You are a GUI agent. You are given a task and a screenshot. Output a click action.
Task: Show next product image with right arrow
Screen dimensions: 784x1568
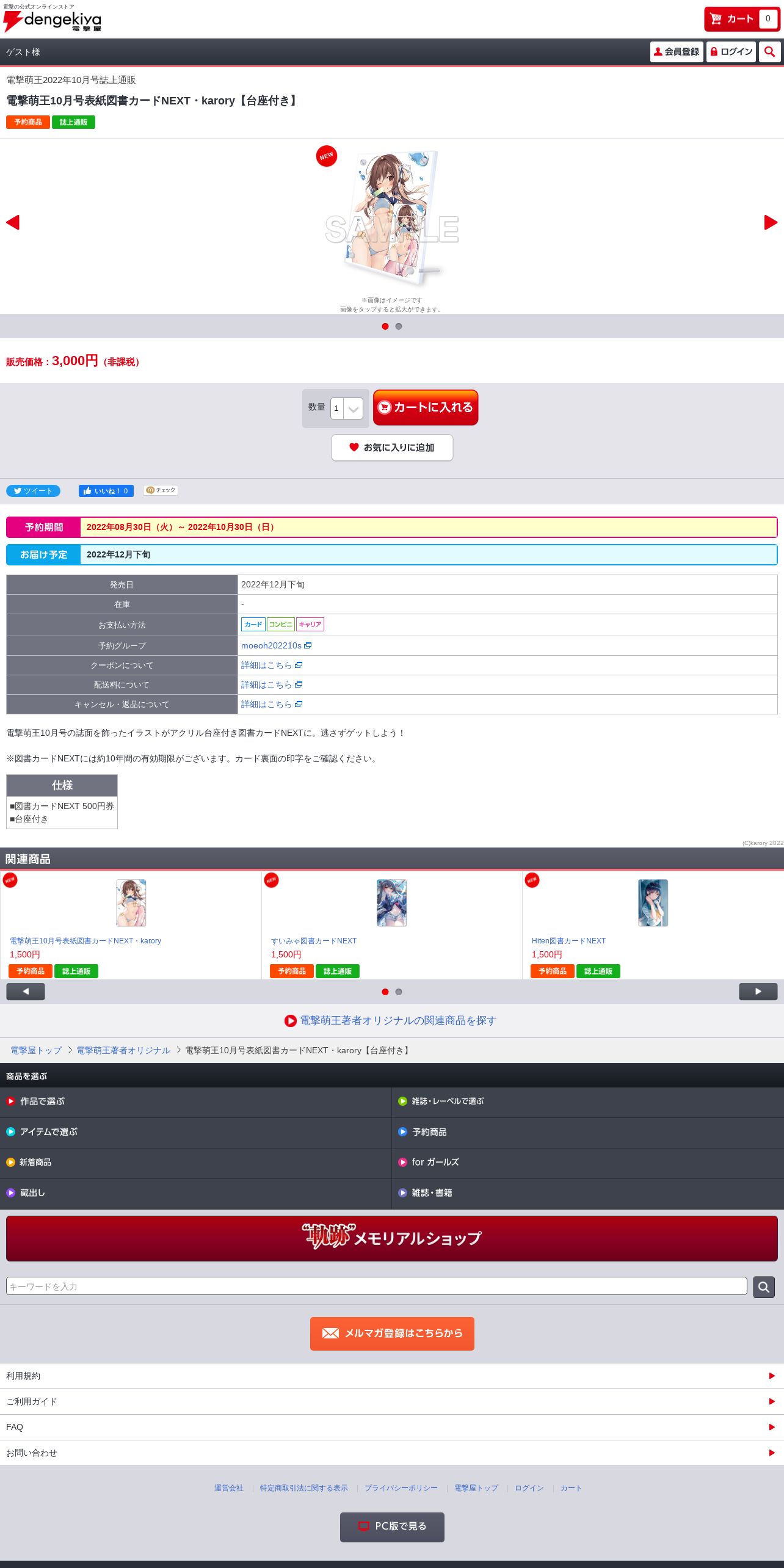pos(771,222)
